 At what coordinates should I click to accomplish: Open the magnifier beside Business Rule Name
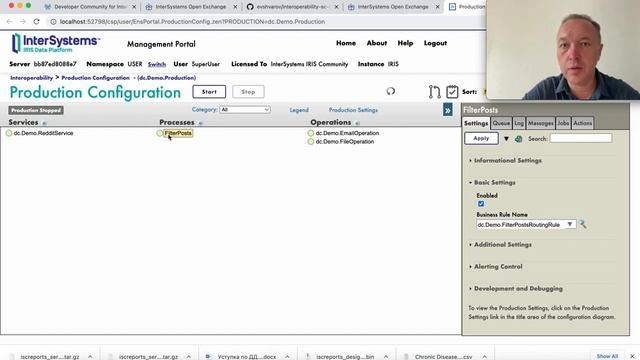click(583, 224)
